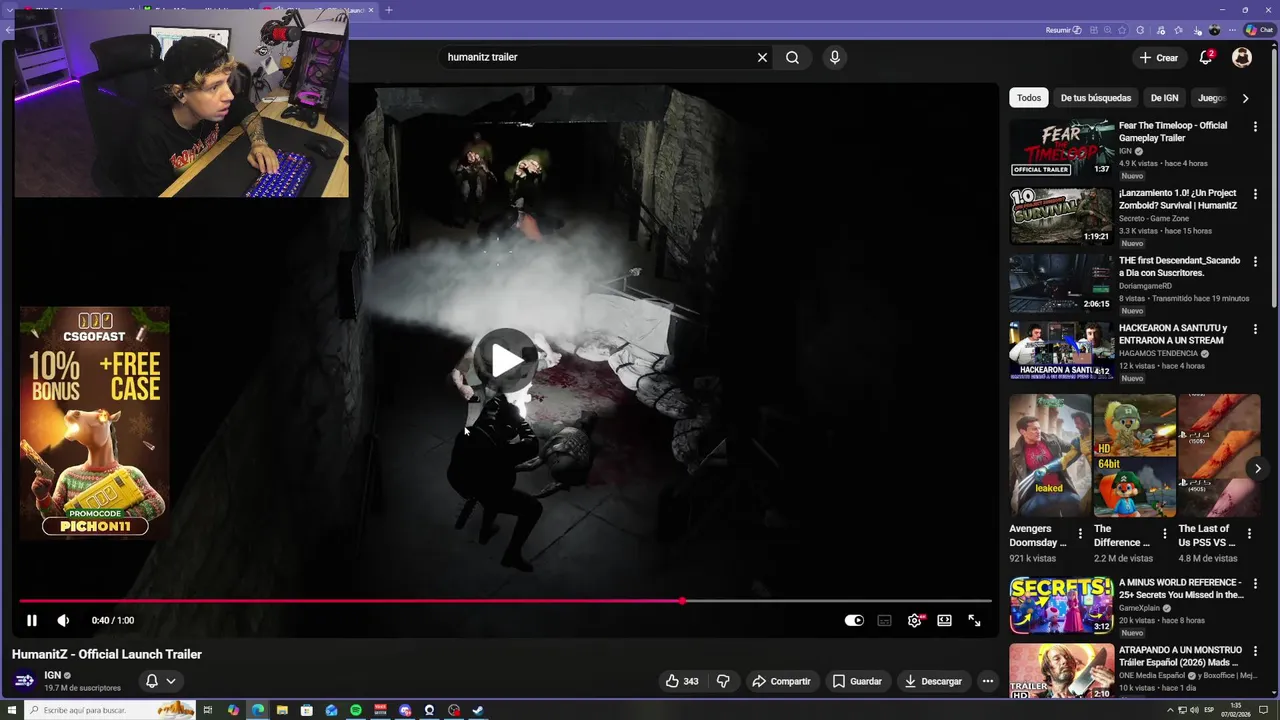Viewport: 1280px width, 720px height.
Task: Pause the video with the pause control
Action: pyautogui.click(x=32, y=620)
